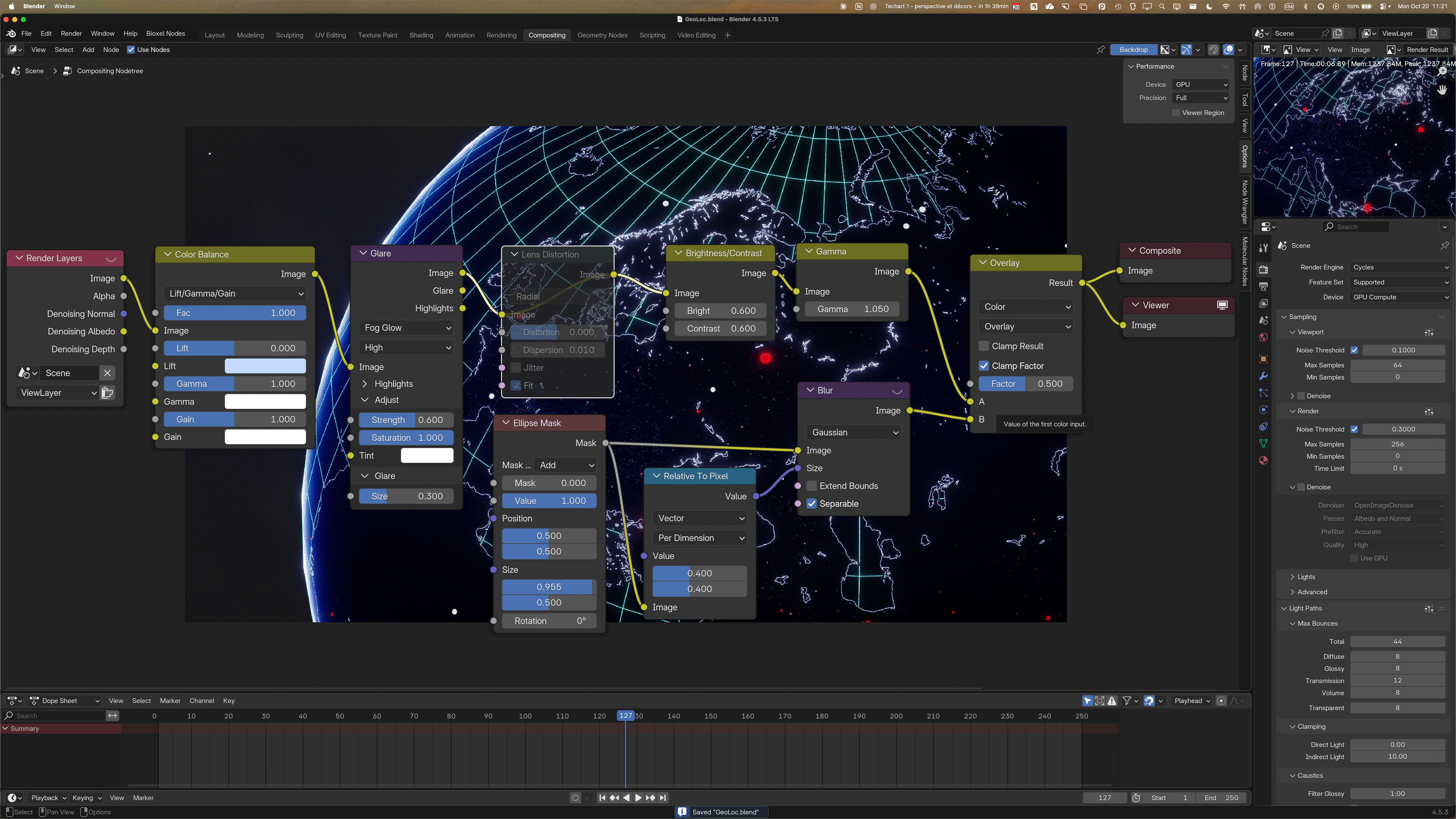Open the Material properties tab icon

pos(1263,460)
